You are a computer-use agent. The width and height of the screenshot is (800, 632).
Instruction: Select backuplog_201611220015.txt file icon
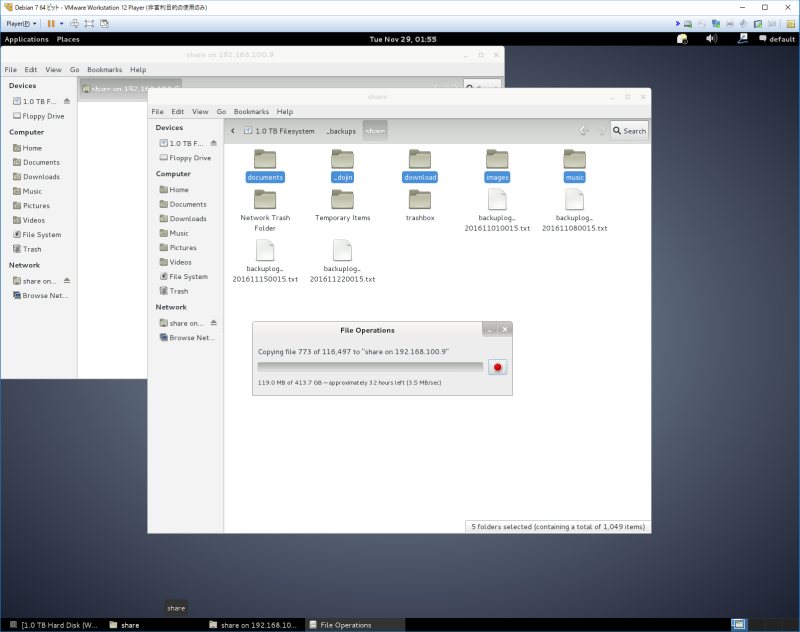pos(342,250)
